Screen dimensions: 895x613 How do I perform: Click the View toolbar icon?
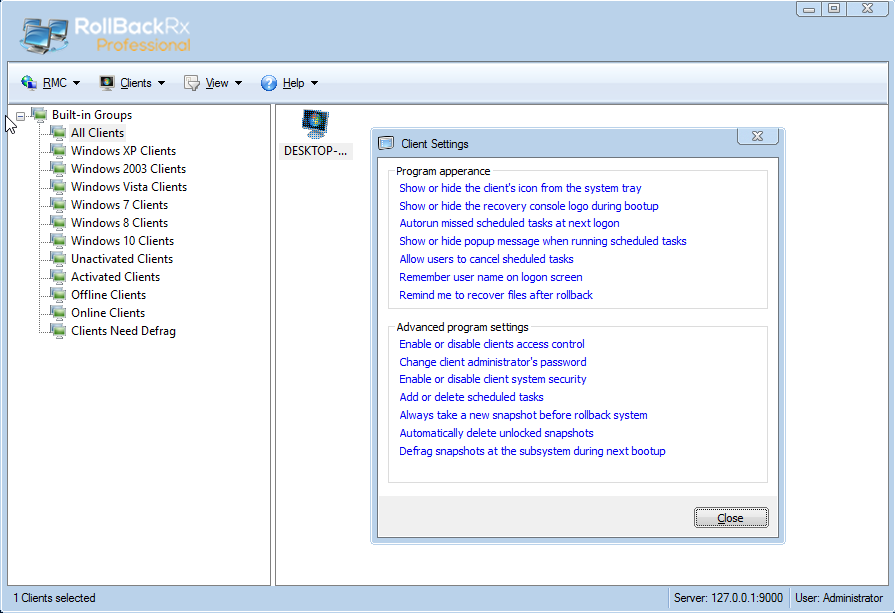(192, 83)
